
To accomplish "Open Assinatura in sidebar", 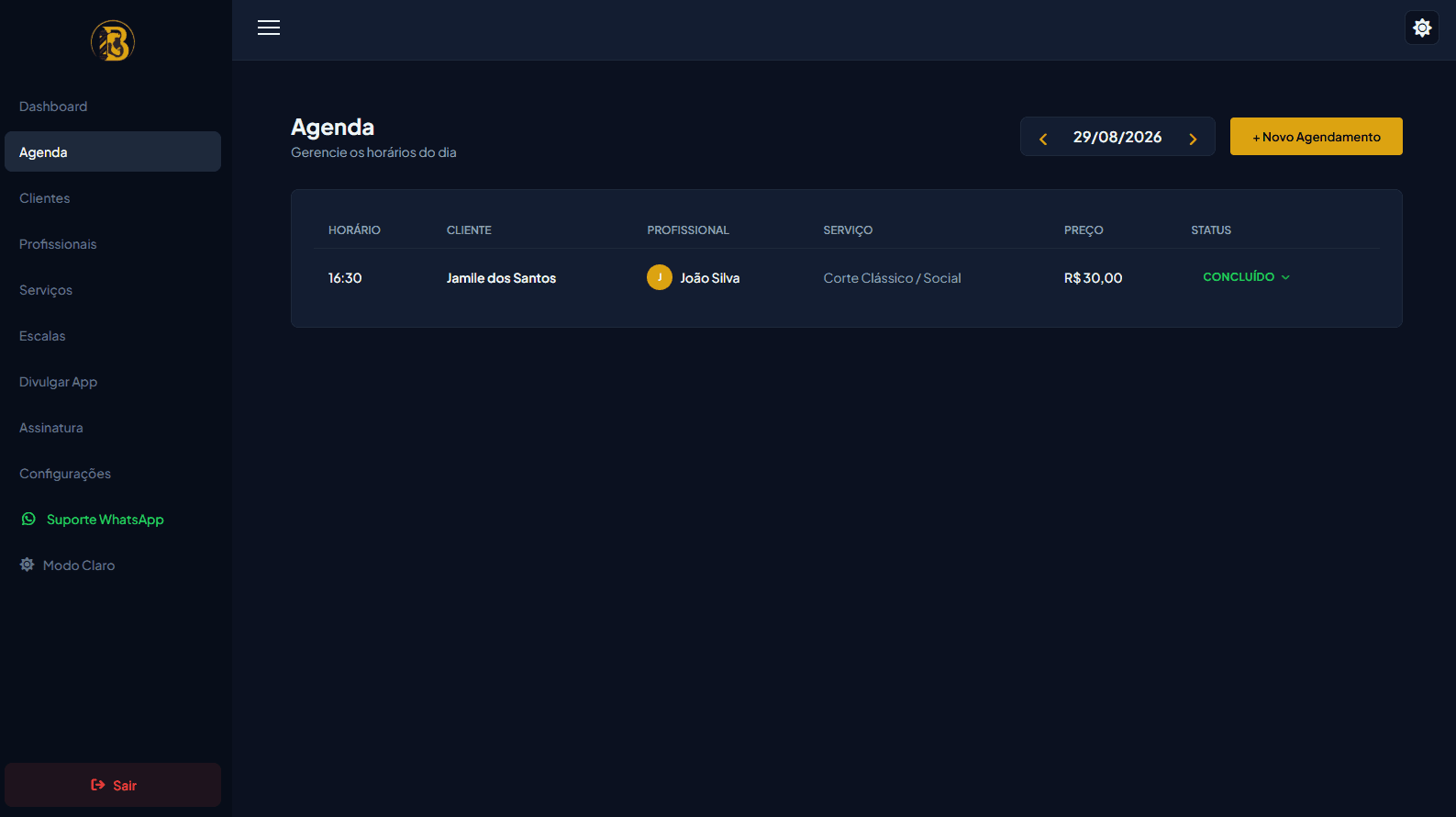I will click(51, 428).
